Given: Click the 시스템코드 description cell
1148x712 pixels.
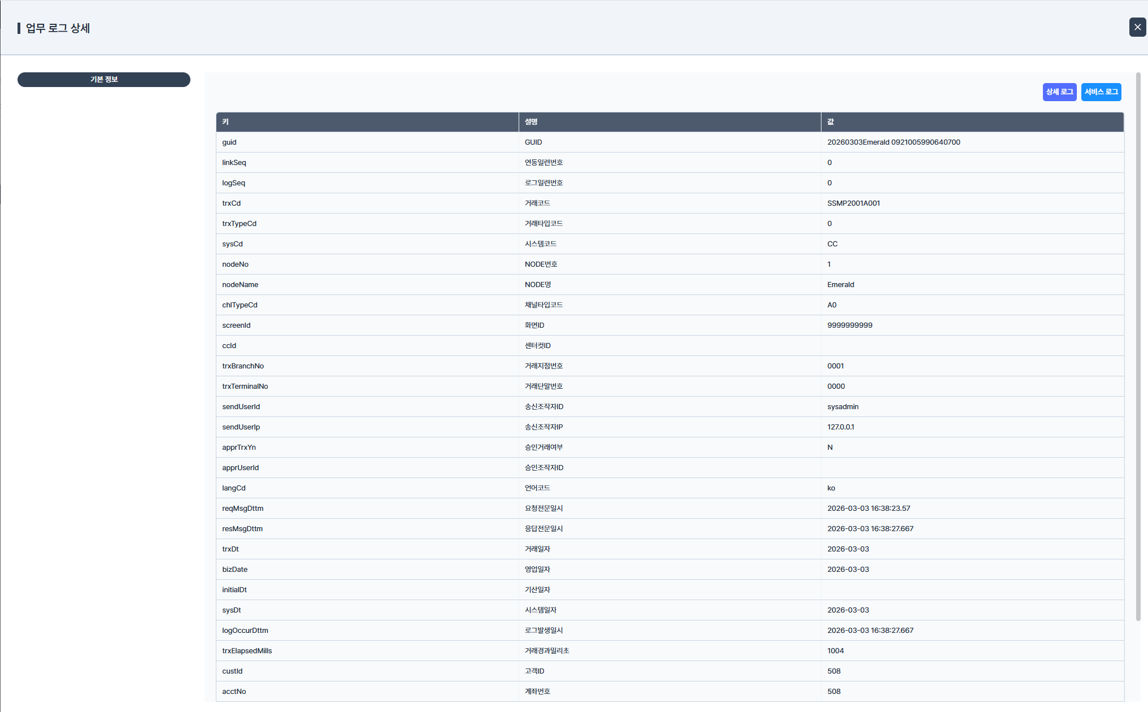Looking at the screenshot, I should 670,244.
